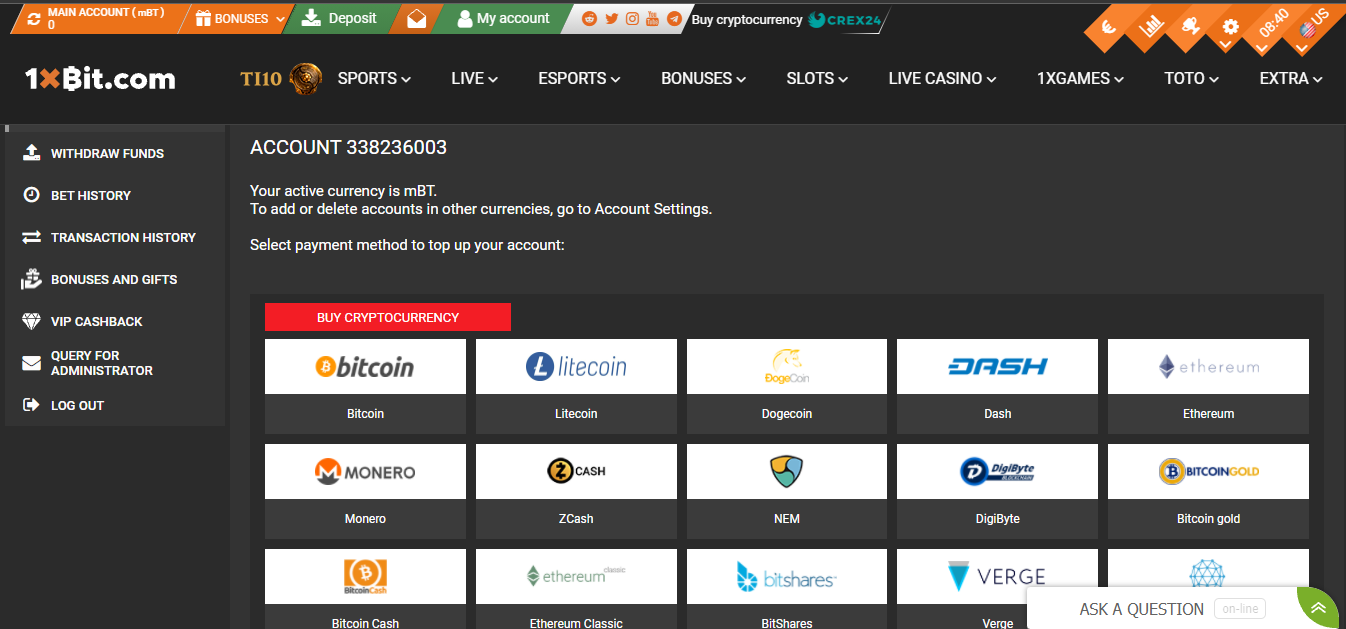The height and width of the screenshot is (629, 1346).
Task: Expand the LIVE CASINO dropdown
Action: click(942, 79)
